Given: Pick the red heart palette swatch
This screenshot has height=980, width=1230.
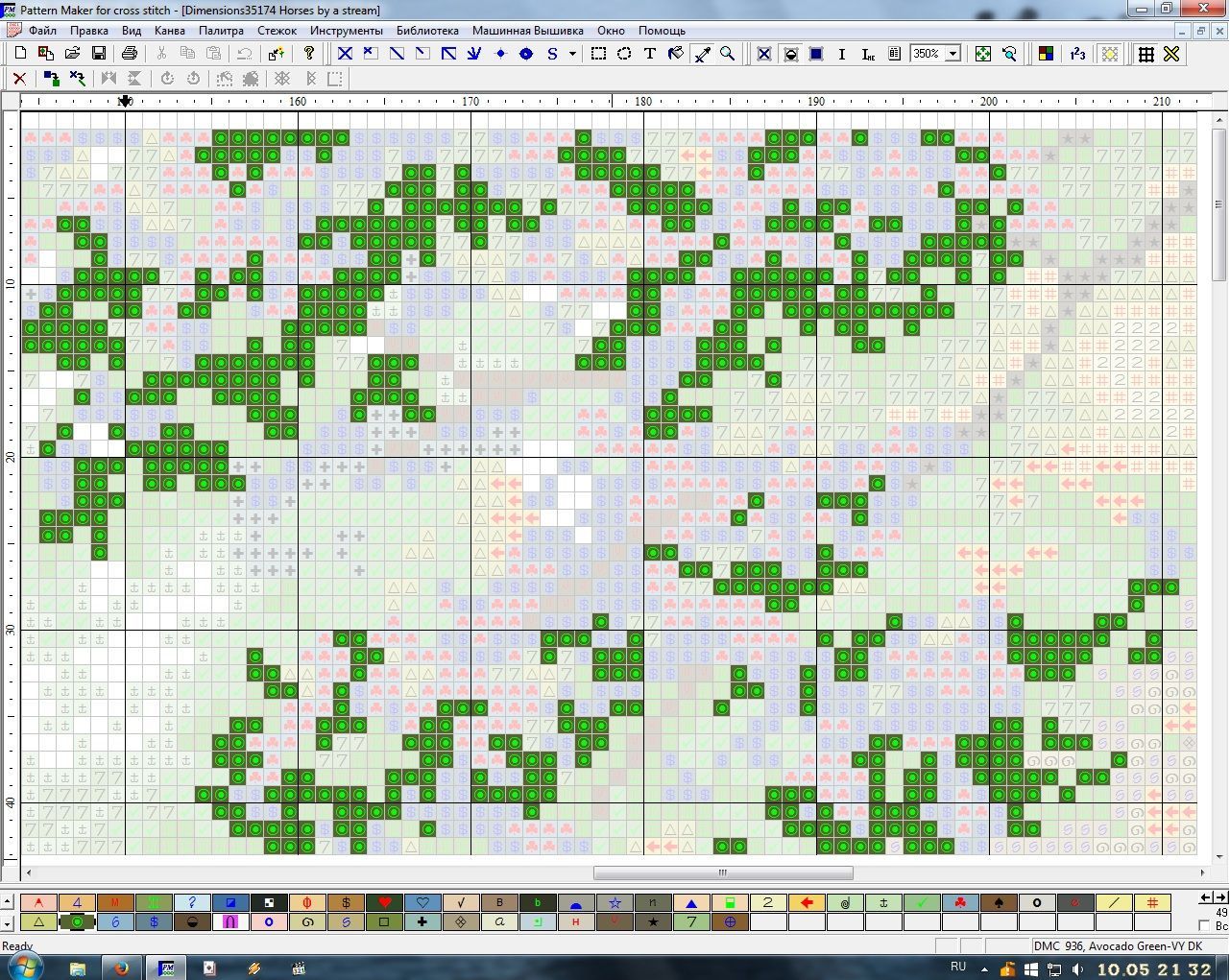Looking at the screenshot, I should [384, 902].
